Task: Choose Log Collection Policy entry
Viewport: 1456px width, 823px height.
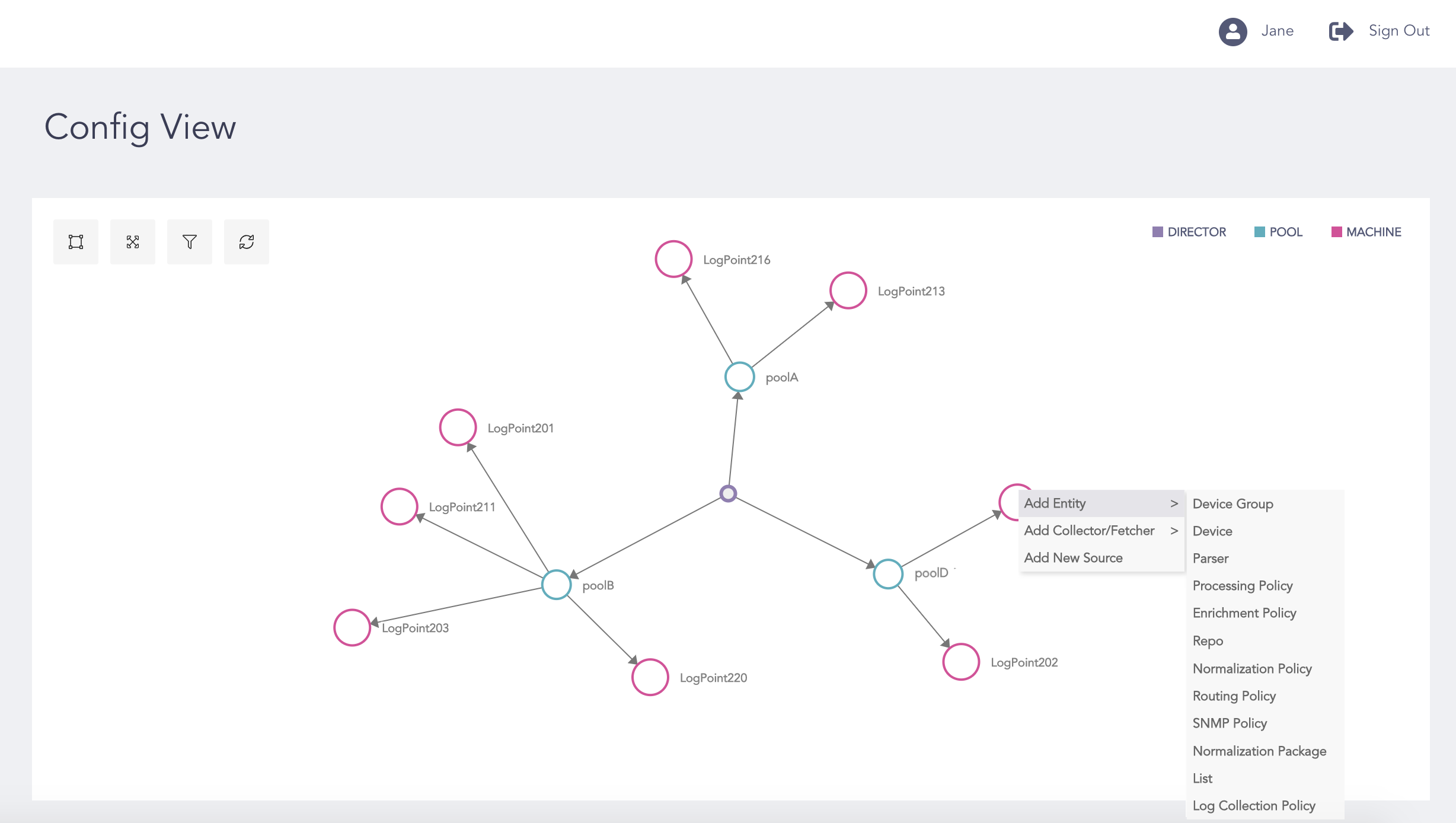Action: coord(1254,806)
